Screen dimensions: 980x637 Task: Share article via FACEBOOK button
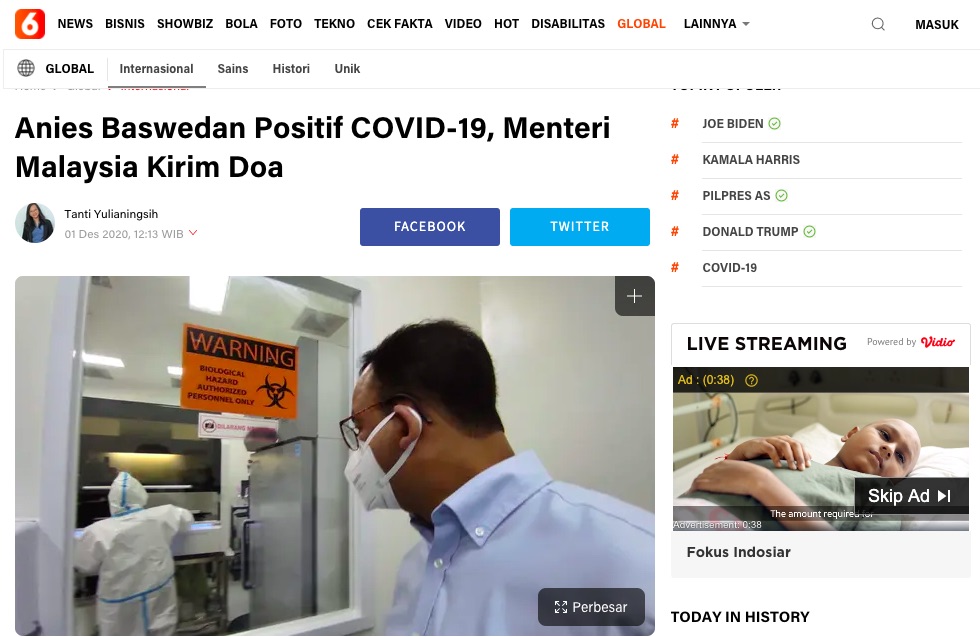pyautogui.click(x=429, y=226)
